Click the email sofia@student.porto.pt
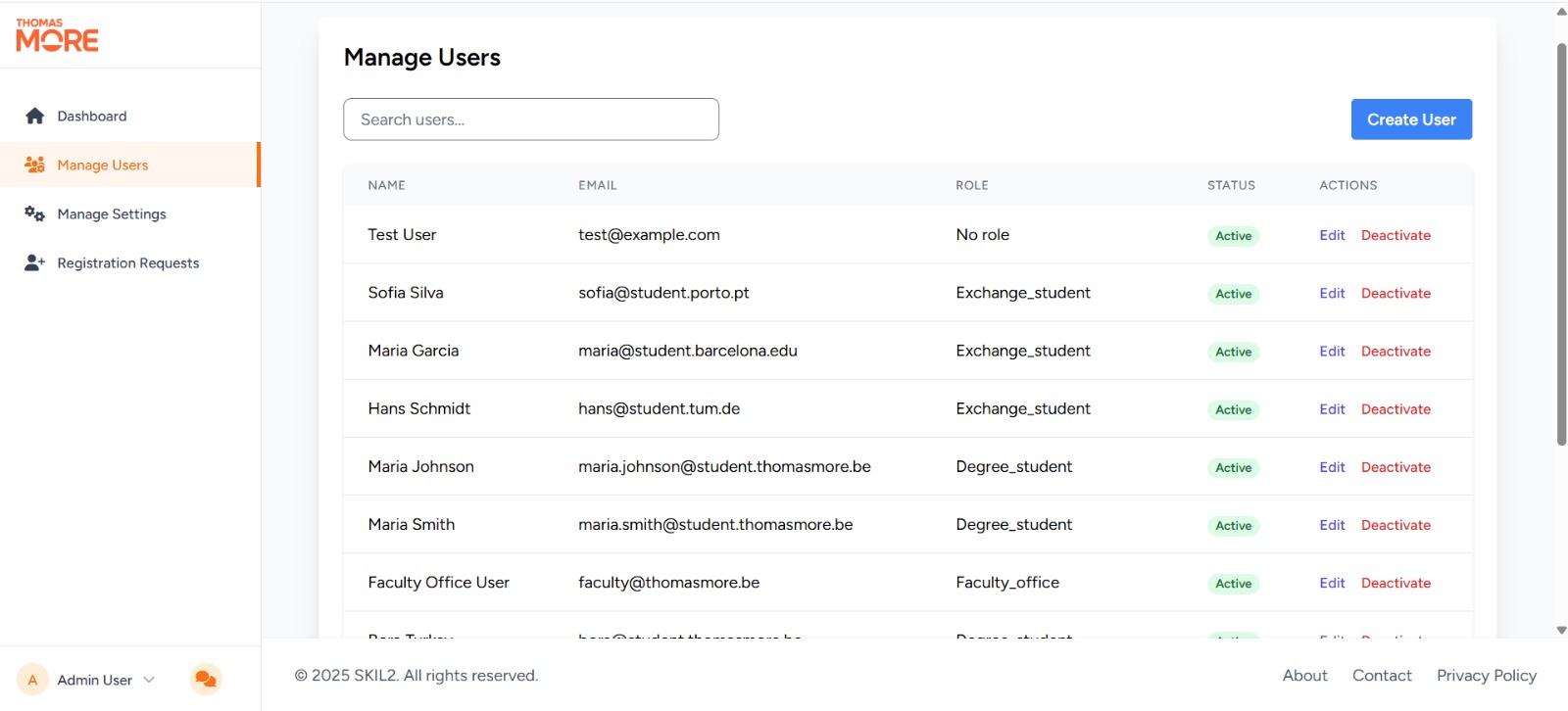Viewport: 1568px width, 711px height. click(663, 293)
